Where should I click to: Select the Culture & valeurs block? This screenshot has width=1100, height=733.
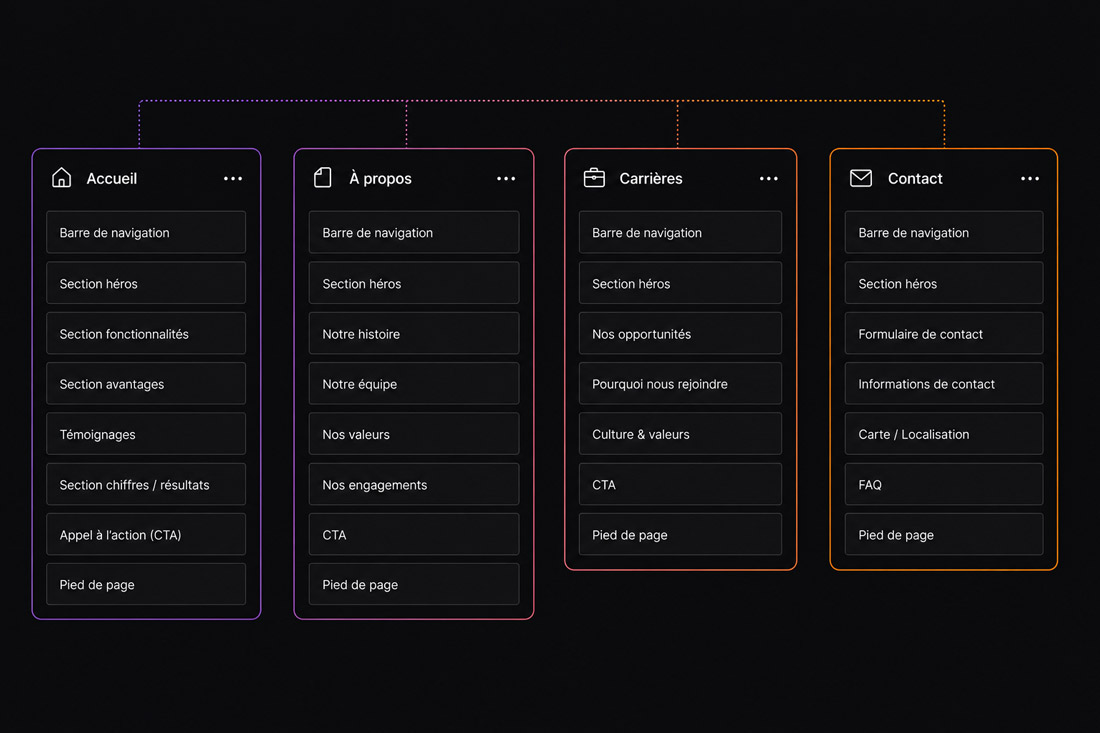coord(680,434)
